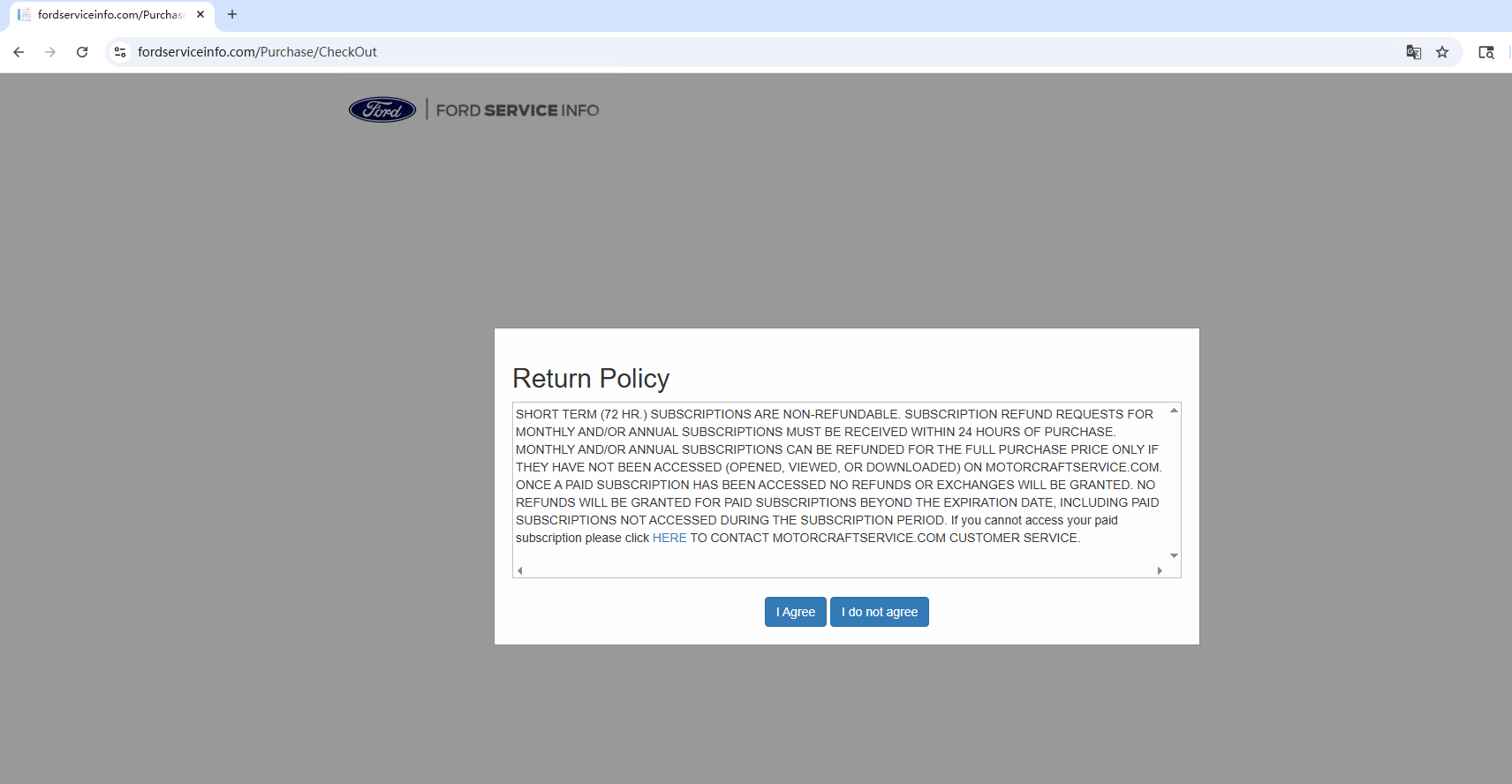Reload the checkout page

(x=82, y=52)
